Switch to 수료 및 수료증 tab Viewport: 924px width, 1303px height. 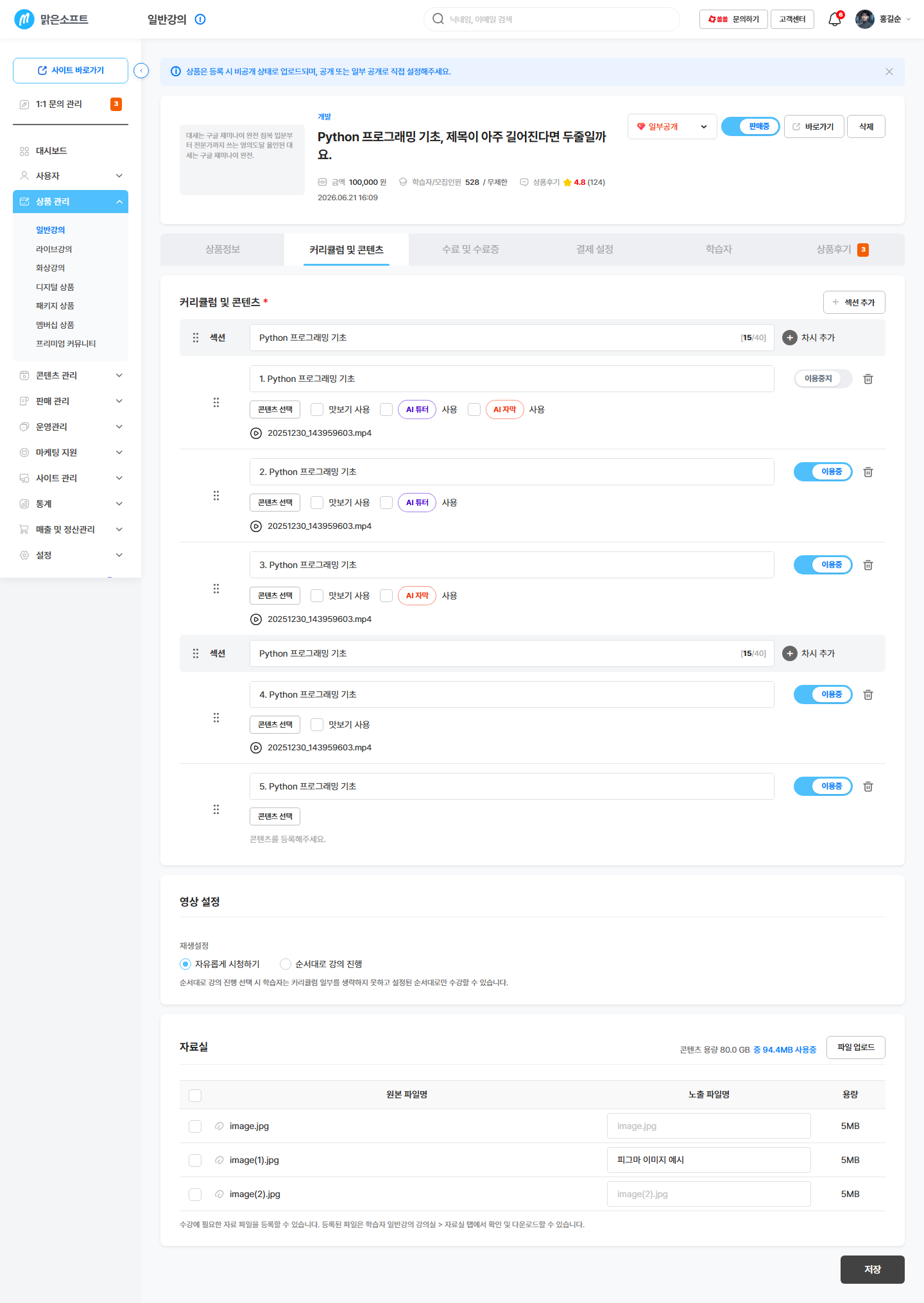[470, 250]
